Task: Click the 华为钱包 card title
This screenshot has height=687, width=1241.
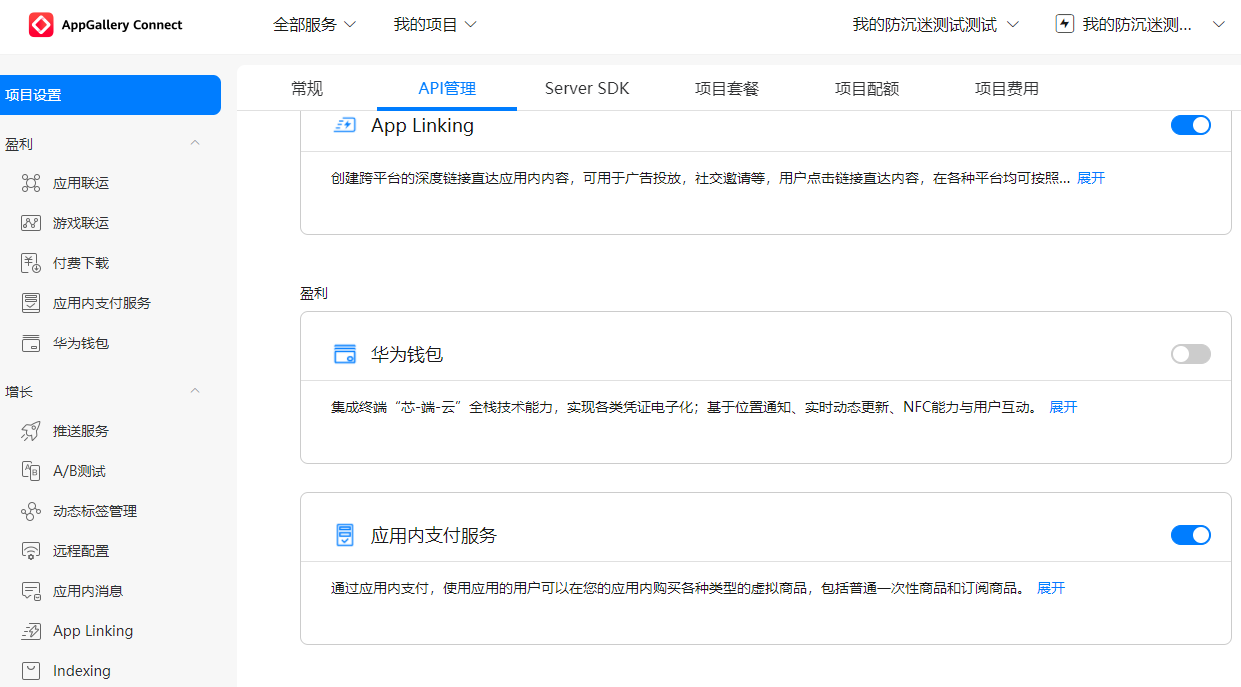Action: [407, 354]
